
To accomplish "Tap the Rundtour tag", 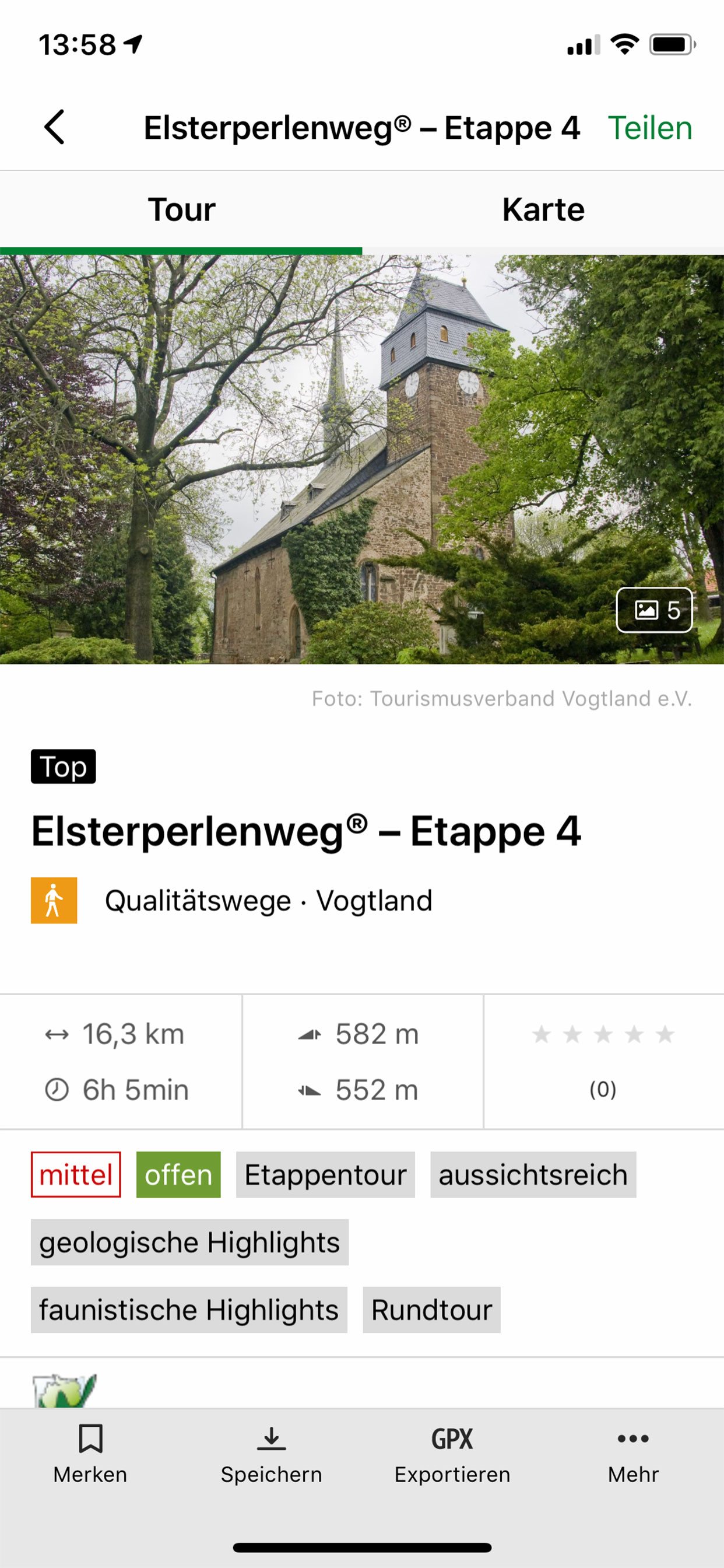I will point(431,1310).
